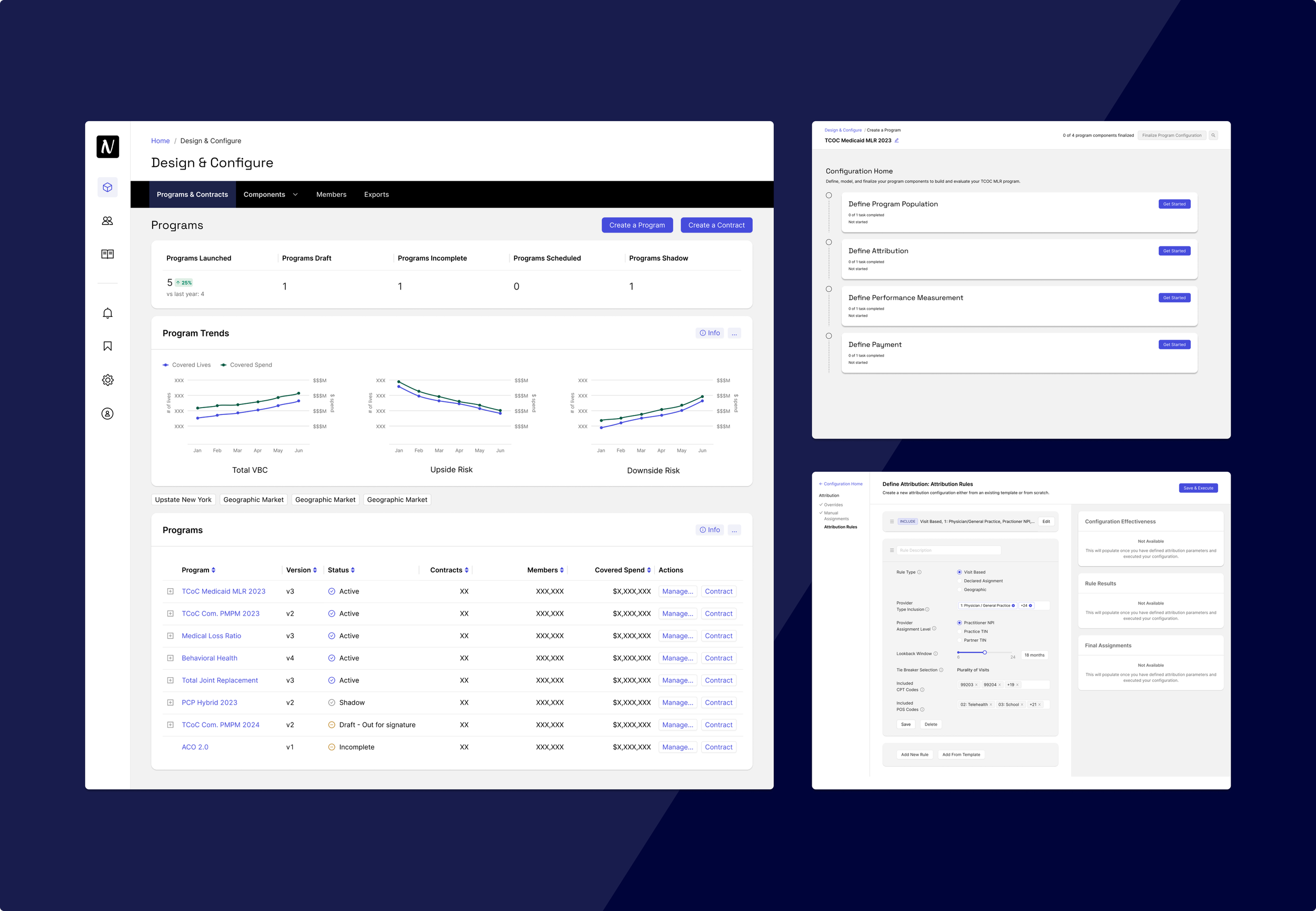Expand the Behavioral Health program row
The height and width of the screenshot is (911, 1316).
click(170, 658)
